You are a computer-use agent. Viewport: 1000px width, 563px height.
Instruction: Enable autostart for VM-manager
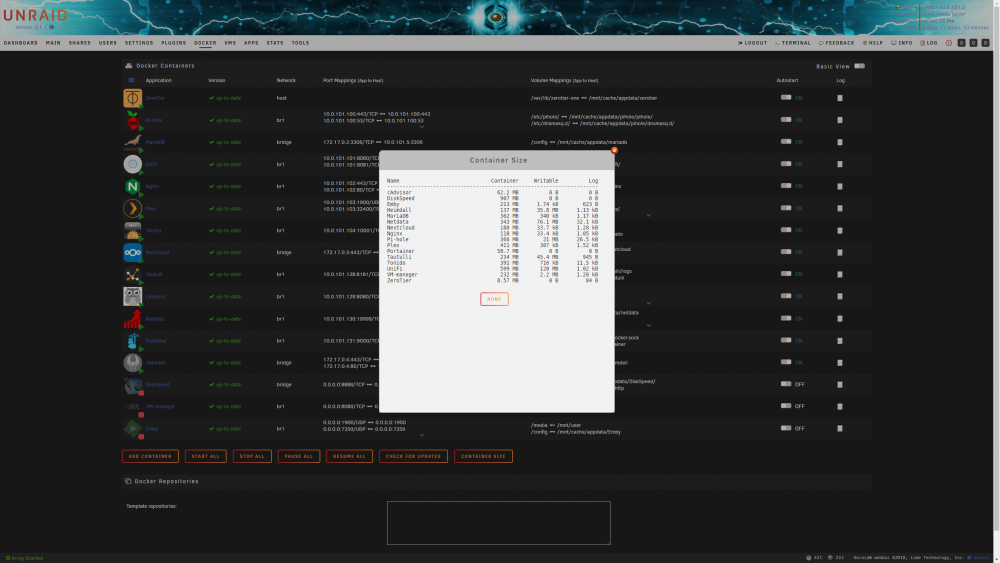[786, 406]
